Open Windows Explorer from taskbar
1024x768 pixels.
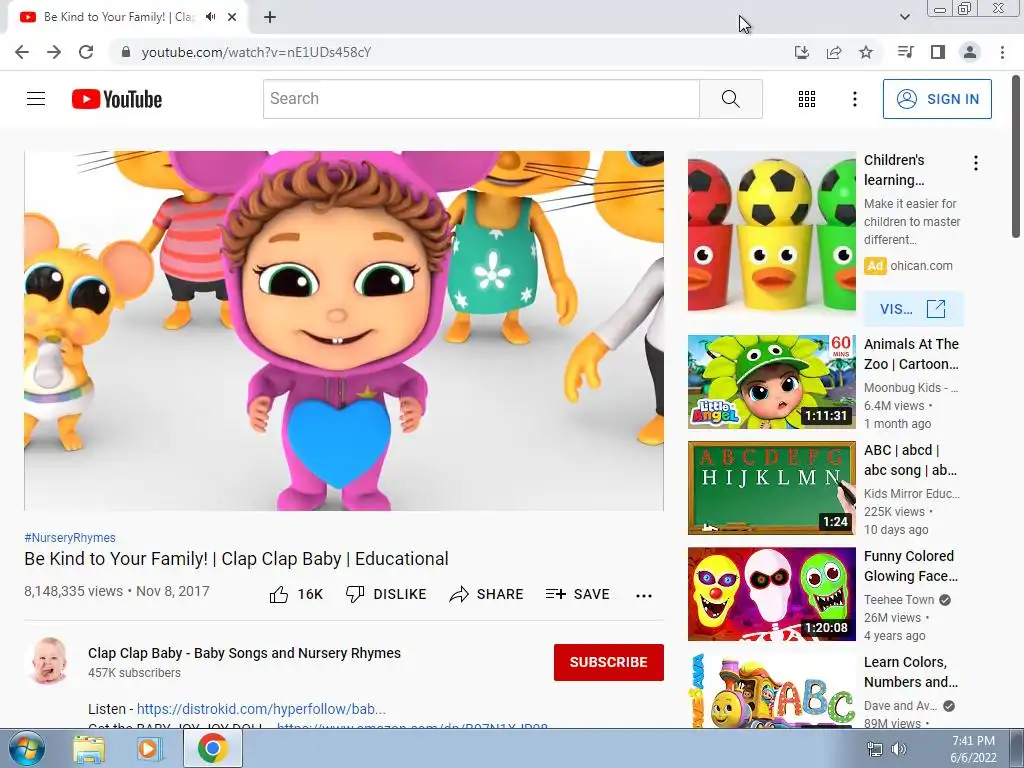point(88,749)
